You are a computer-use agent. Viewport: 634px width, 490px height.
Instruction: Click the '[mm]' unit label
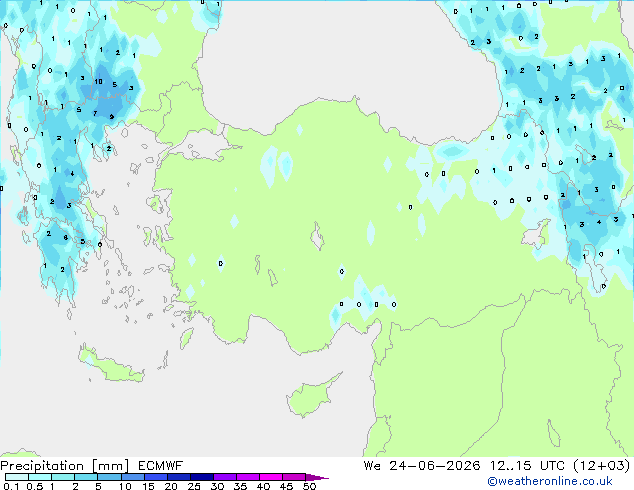coord(110,466)
